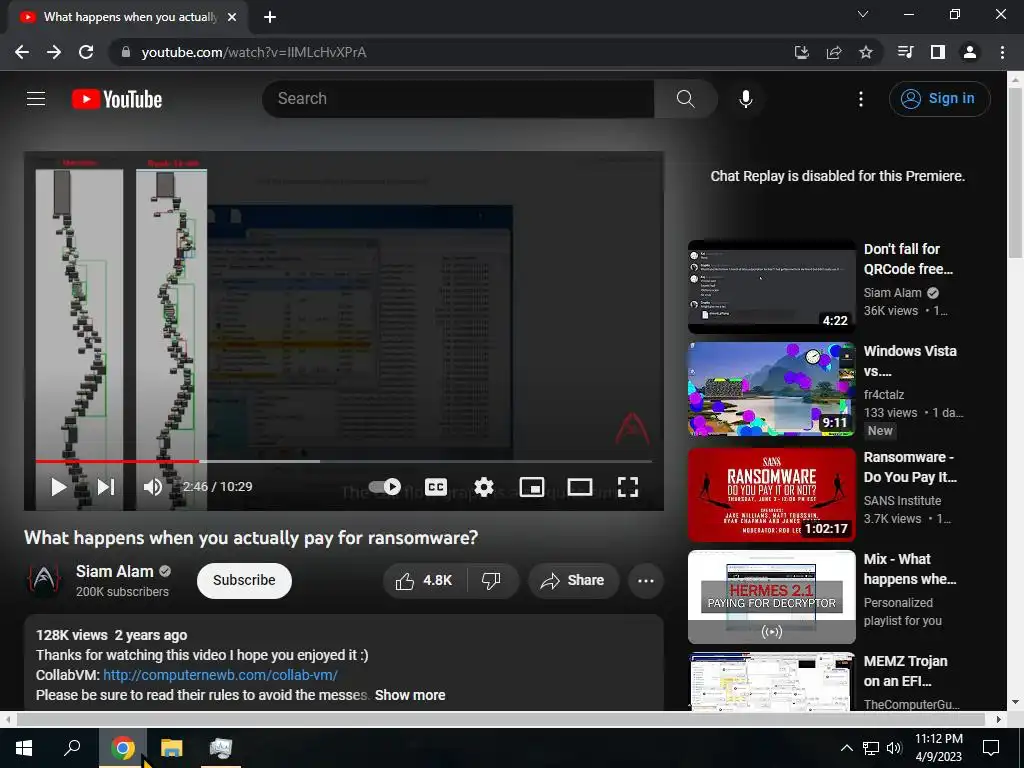Click the address bar URL

(x=254, y=52)
